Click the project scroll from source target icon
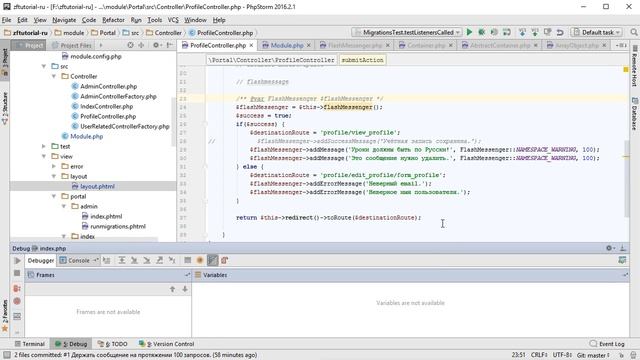 pyautogui.click(x=130, y=45)
